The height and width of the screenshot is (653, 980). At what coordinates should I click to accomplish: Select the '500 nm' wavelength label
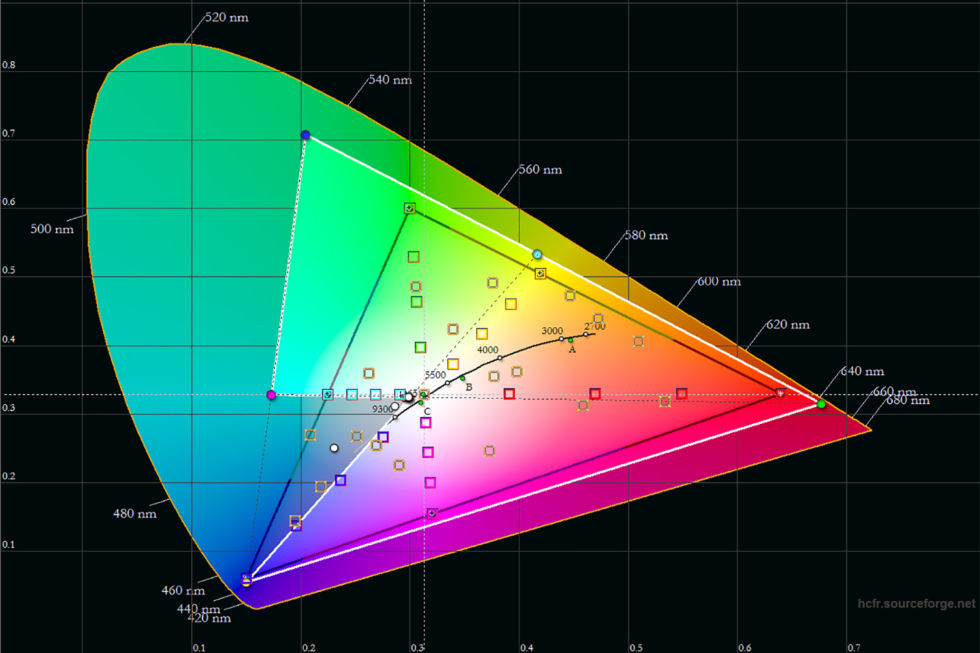click(52, 229)
